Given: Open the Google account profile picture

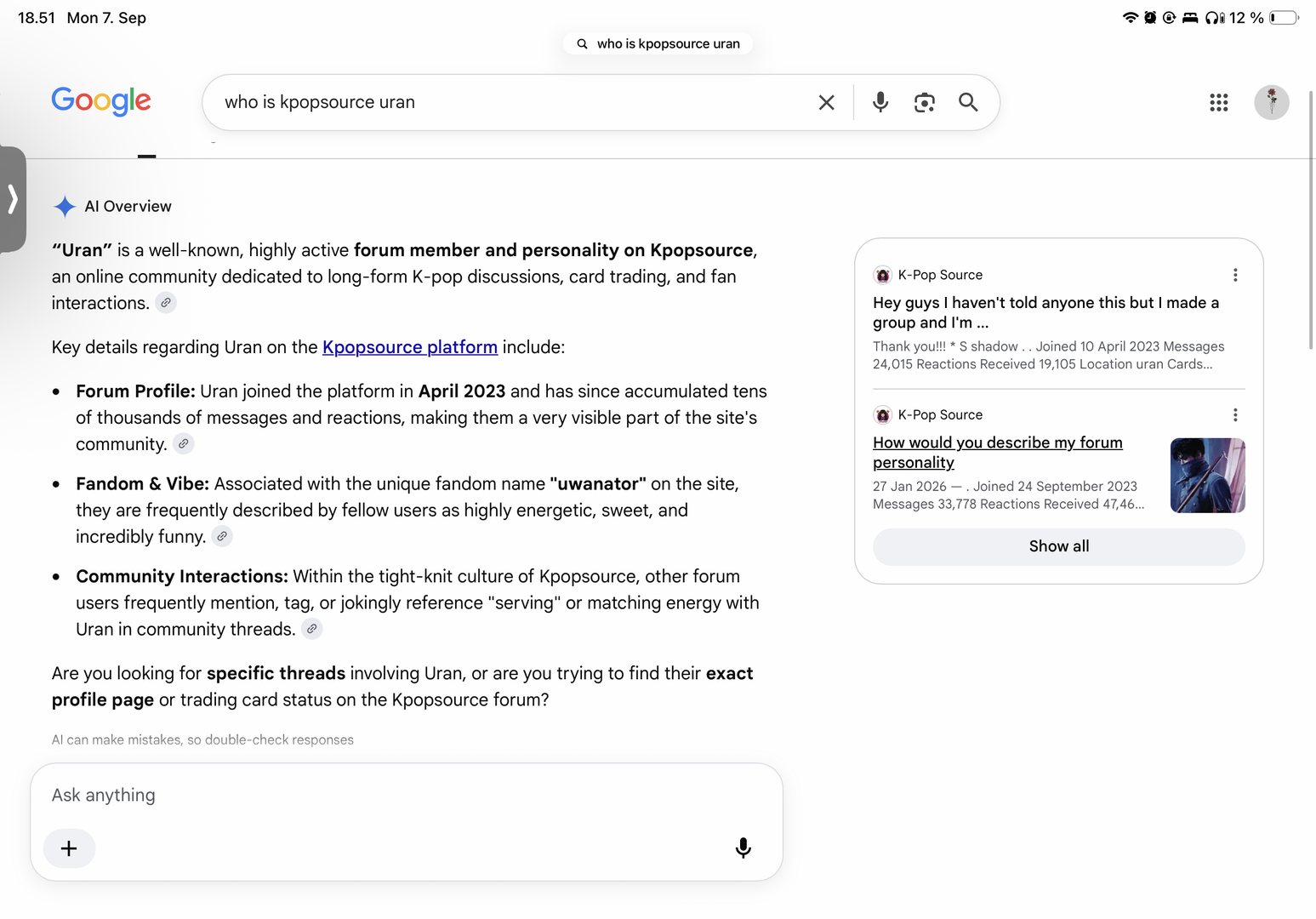Looking at the screenshot, I should point(1272,102).
